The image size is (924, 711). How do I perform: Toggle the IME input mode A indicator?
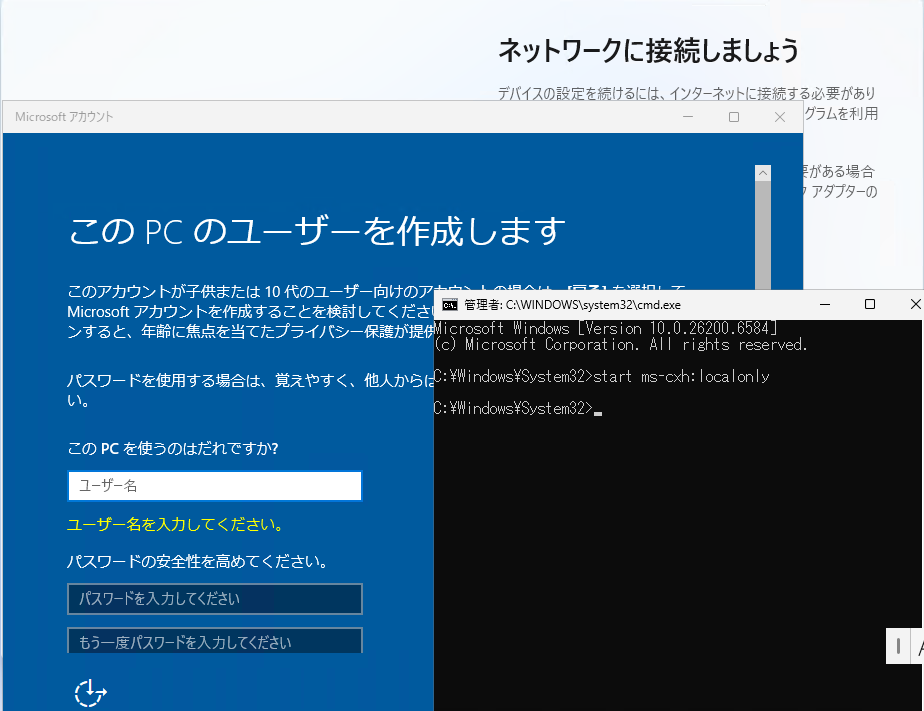click(x=918, y=646)
